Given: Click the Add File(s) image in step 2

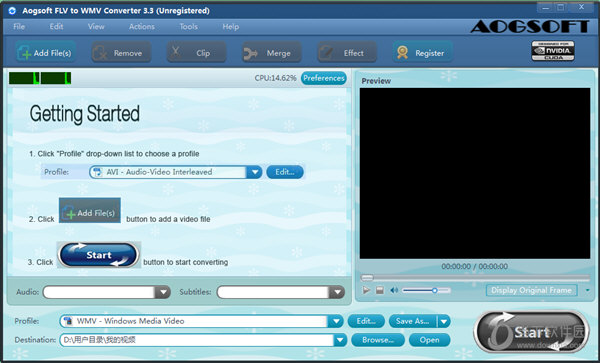Looking at the screenshot, I should coord(90,210).
